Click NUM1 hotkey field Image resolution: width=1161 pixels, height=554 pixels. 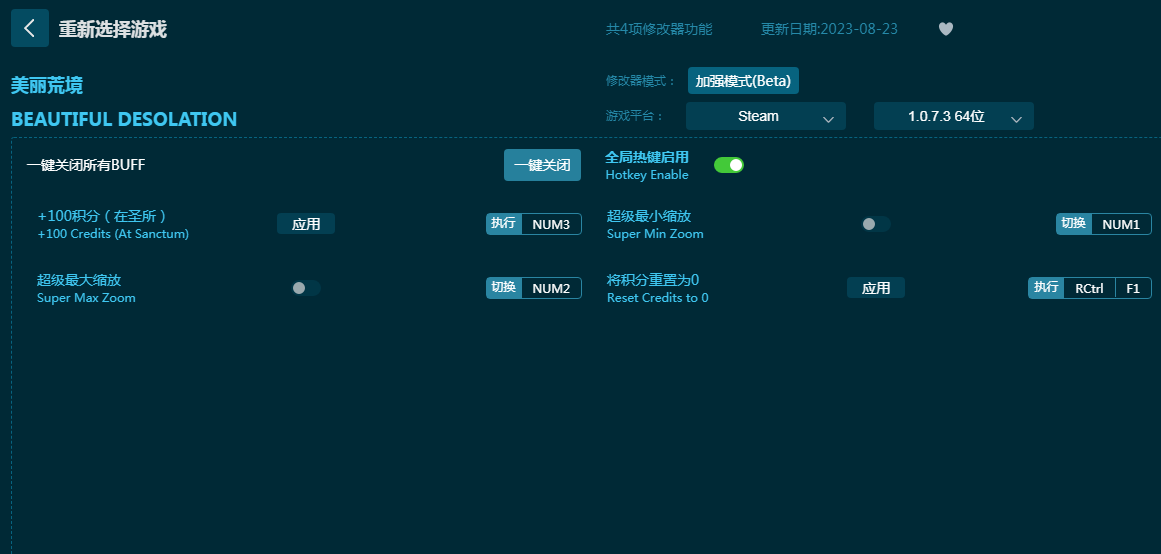(1121, 224)
